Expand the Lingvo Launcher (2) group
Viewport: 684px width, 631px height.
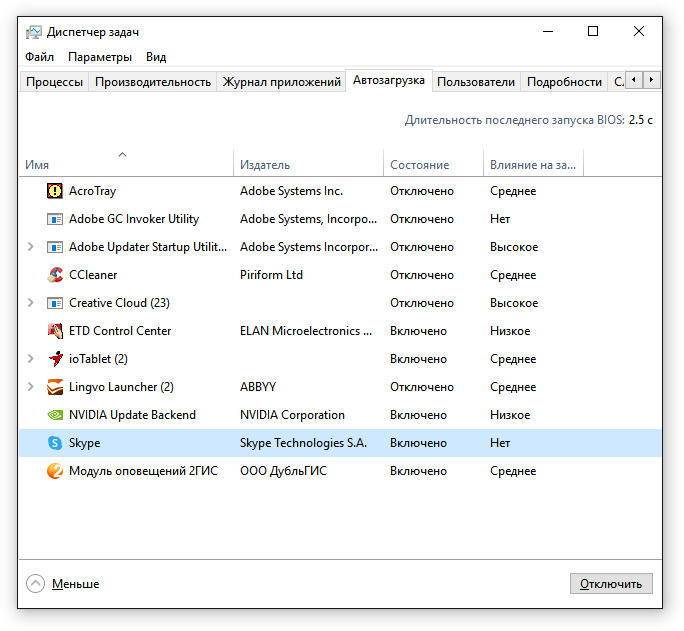click(x=31, y=387)
